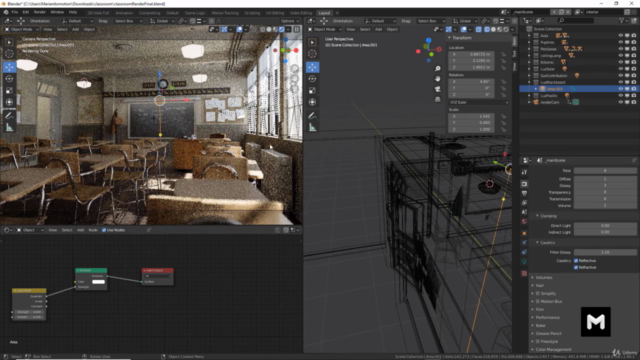Viewport: 640px width, 360px height.
Task: Click the Blender logo menu icon
Action: pyautogui.click(x=5, y=12)
